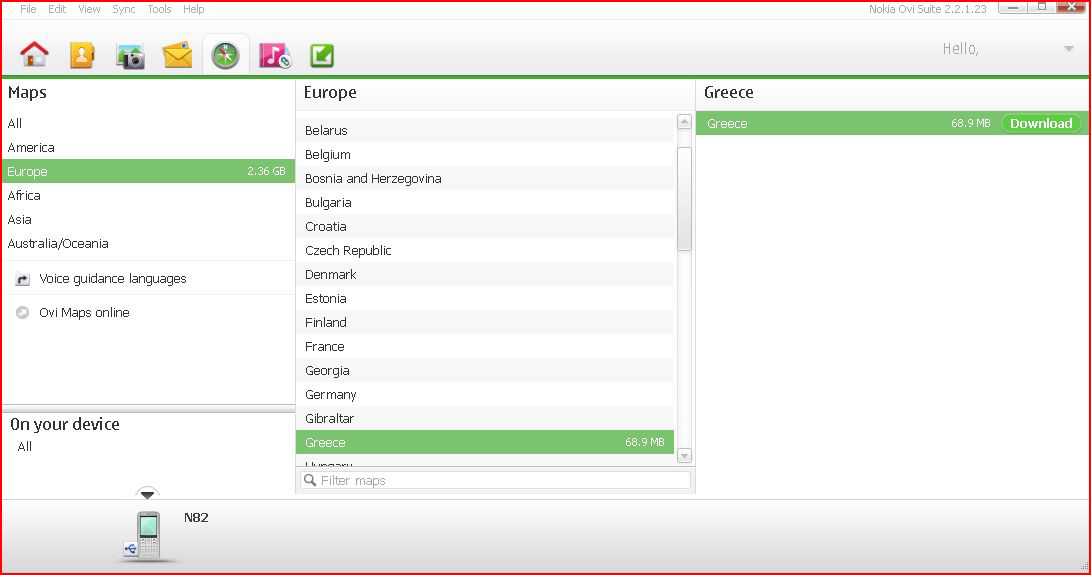1091x575 pixels.
Task: Select Greece row in Europe list
Action: 485,442
